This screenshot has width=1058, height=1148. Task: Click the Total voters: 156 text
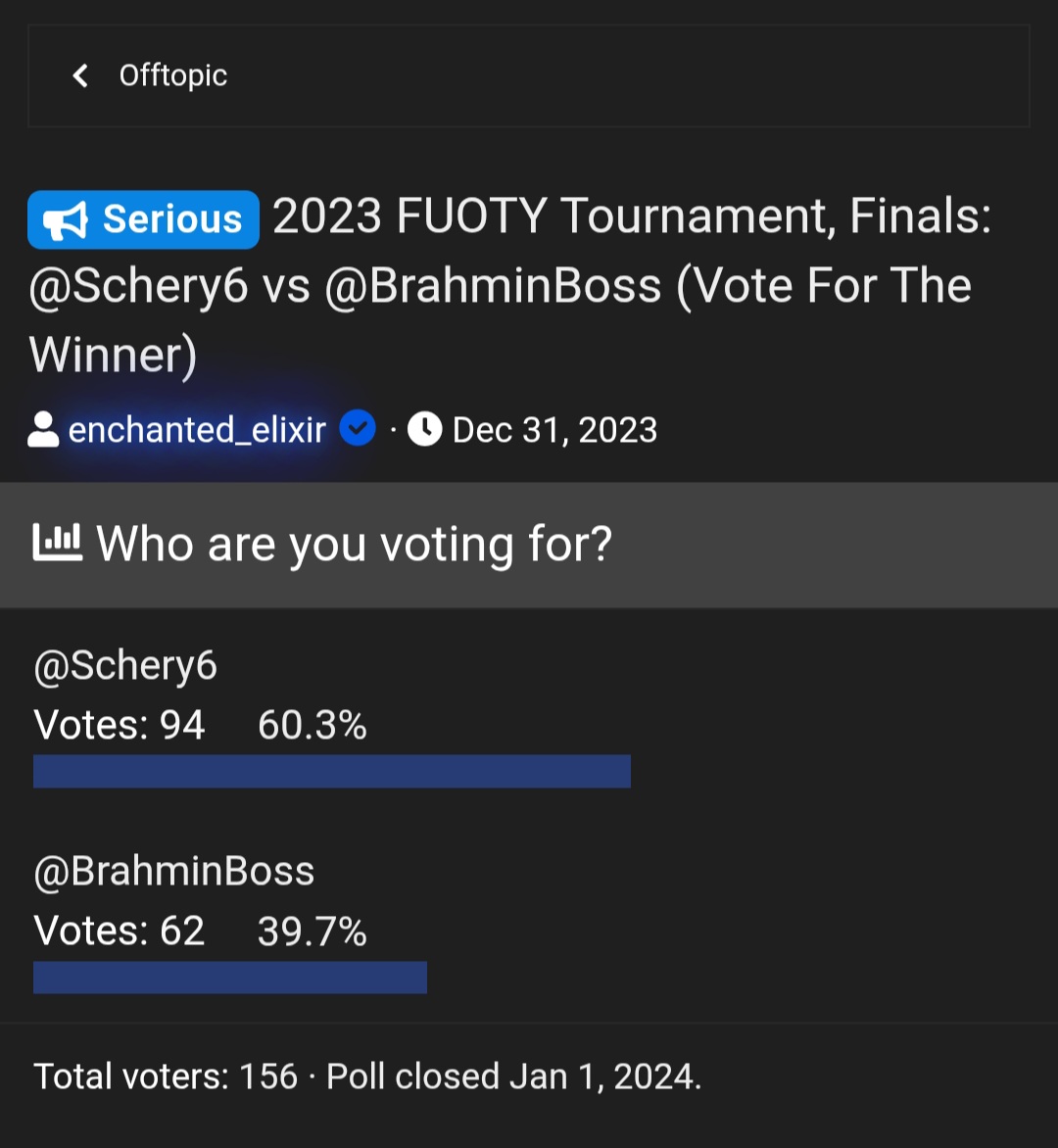pos(166,1076)
